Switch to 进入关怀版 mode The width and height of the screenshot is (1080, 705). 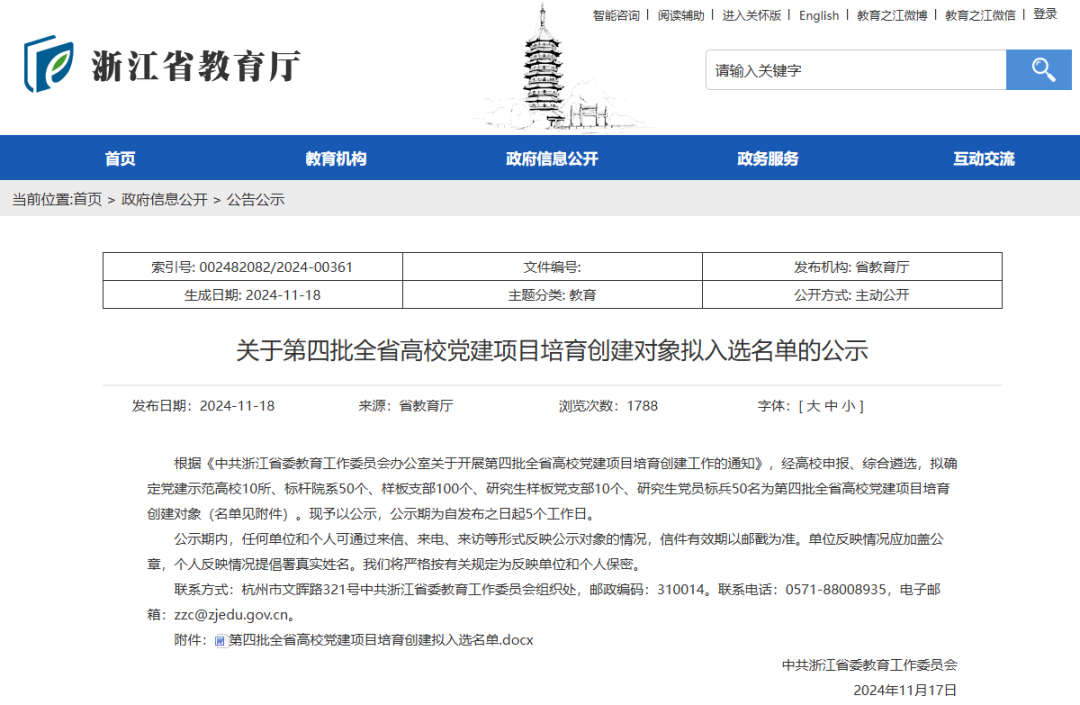(x=752, y=15)
